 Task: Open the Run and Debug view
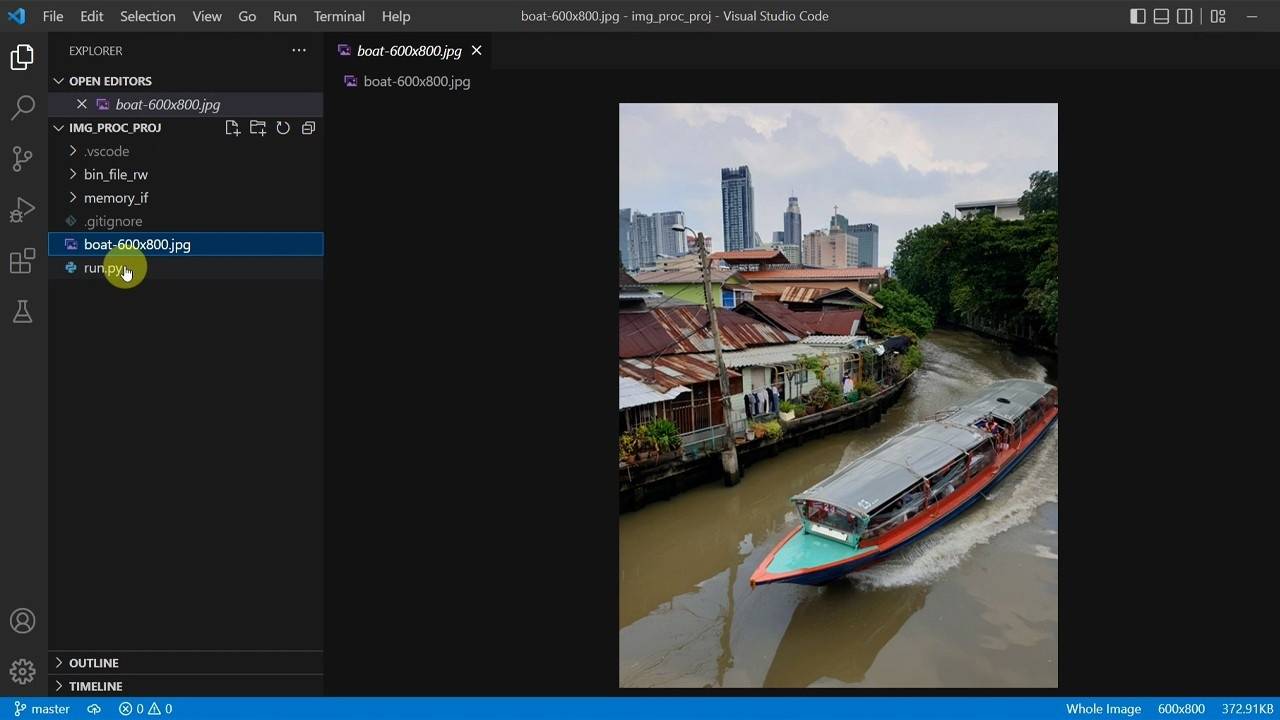pos(22,210)
